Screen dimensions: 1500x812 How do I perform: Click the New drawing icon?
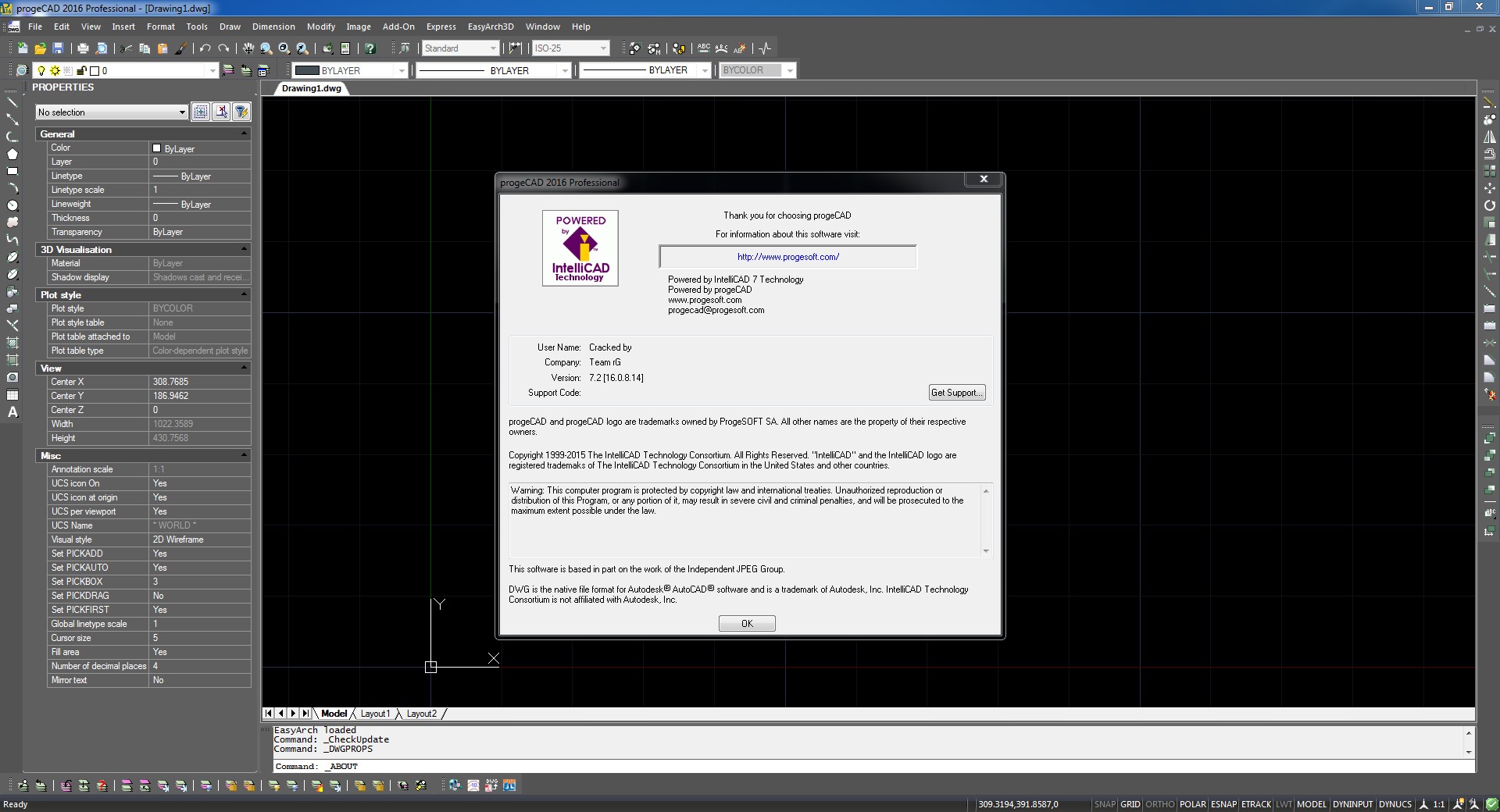click(x=22, y=48)
